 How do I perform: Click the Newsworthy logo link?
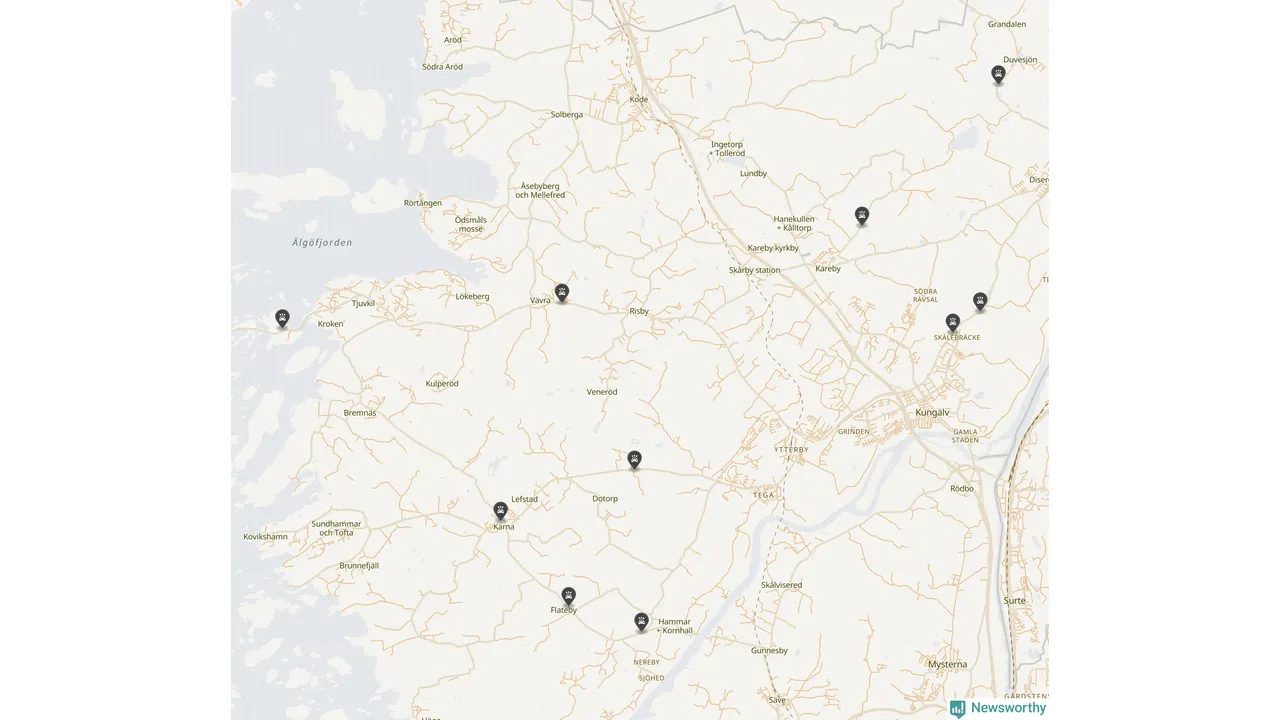point(998,708)
